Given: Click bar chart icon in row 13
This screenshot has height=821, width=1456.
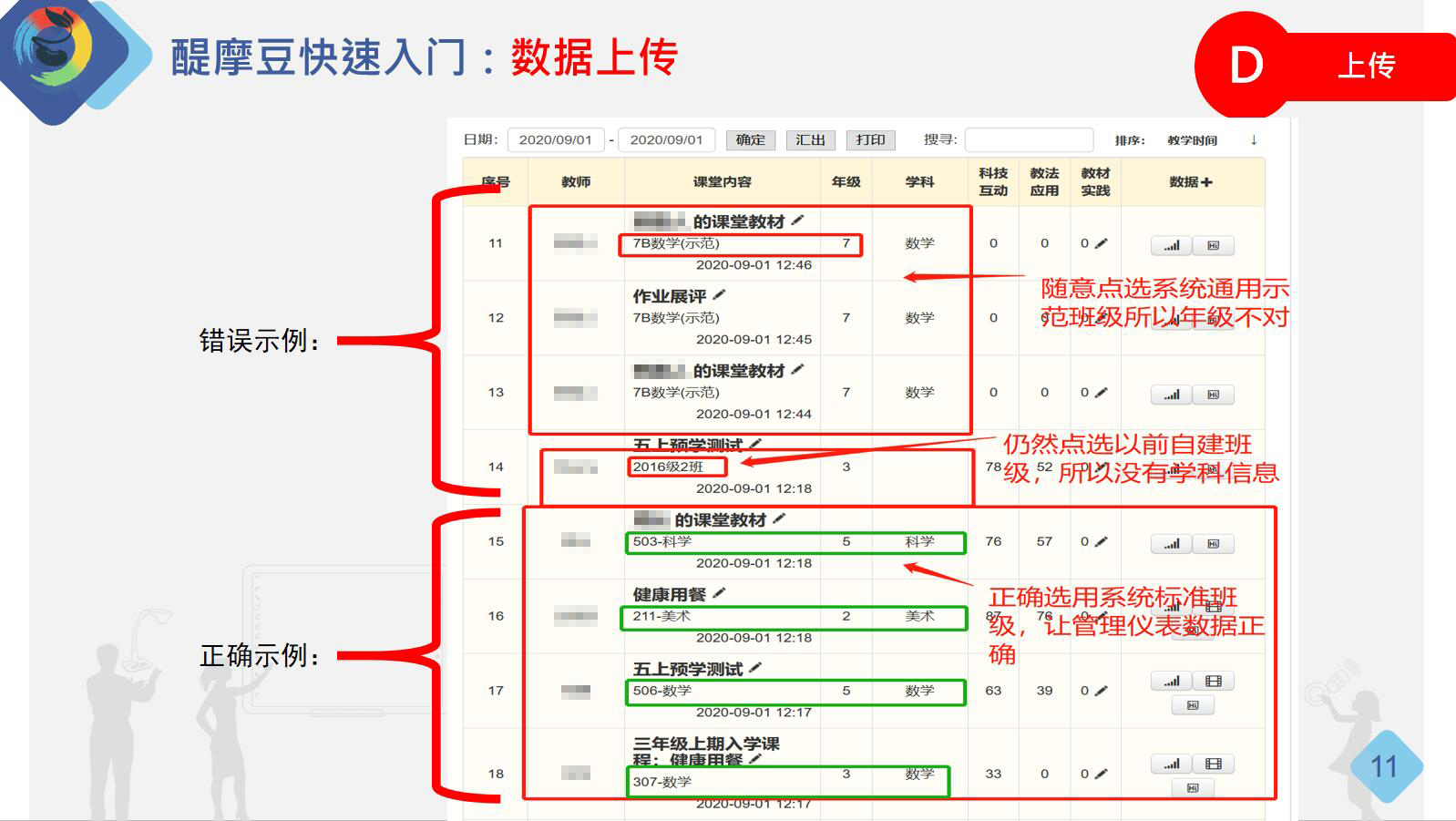Looking at the screenshot, I should pos(1172,395).
